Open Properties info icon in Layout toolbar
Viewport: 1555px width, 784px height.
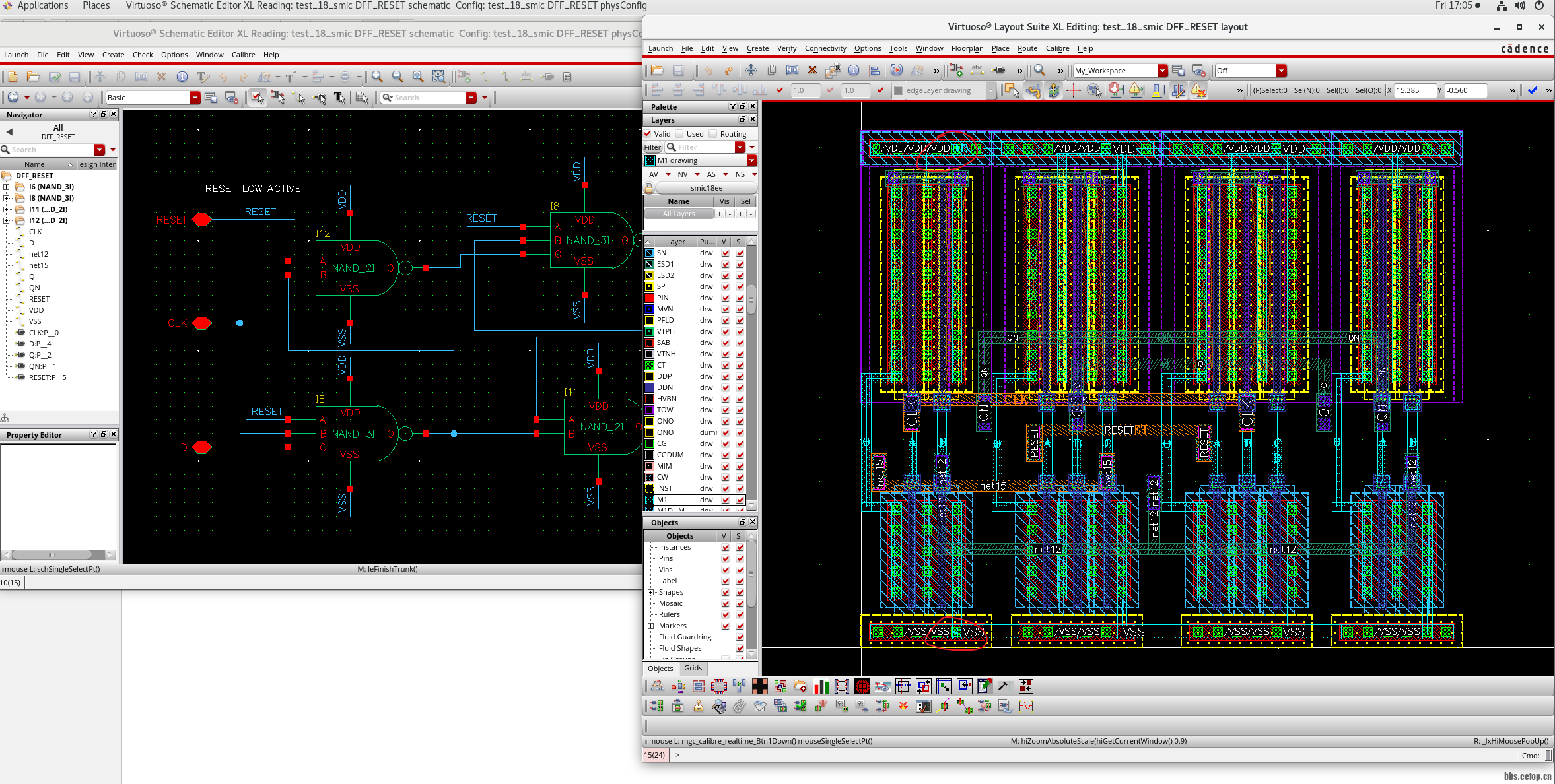854,70
